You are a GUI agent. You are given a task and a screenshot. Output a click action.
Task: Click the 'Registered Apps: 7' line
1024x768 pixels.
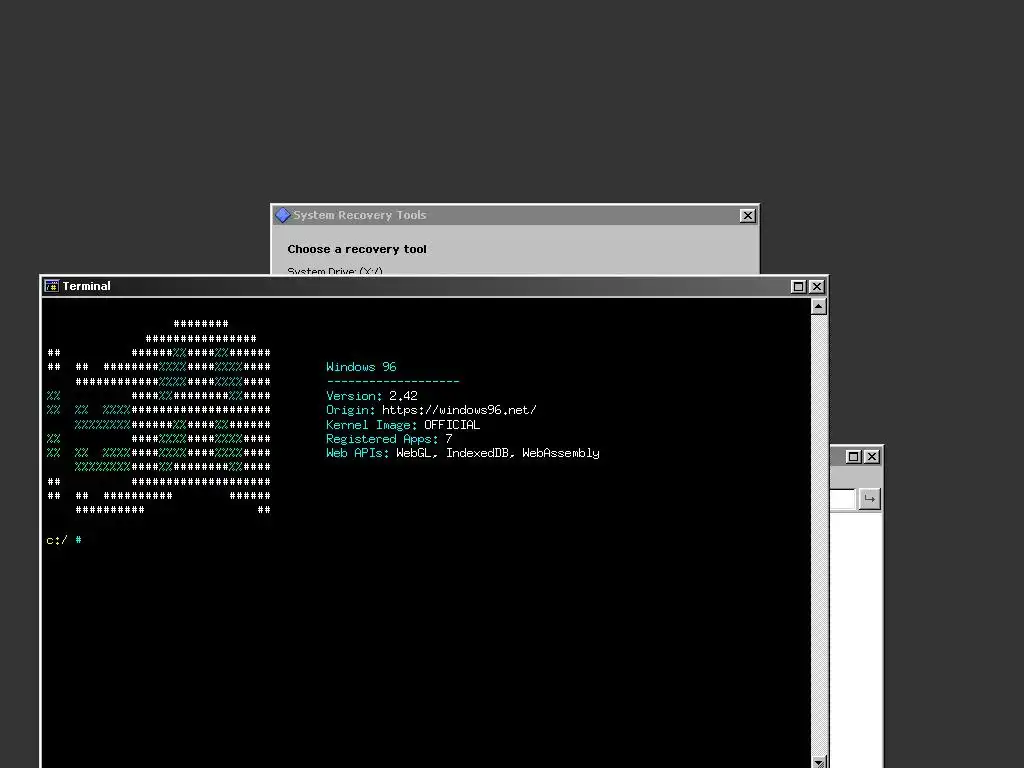coord(389,439)
